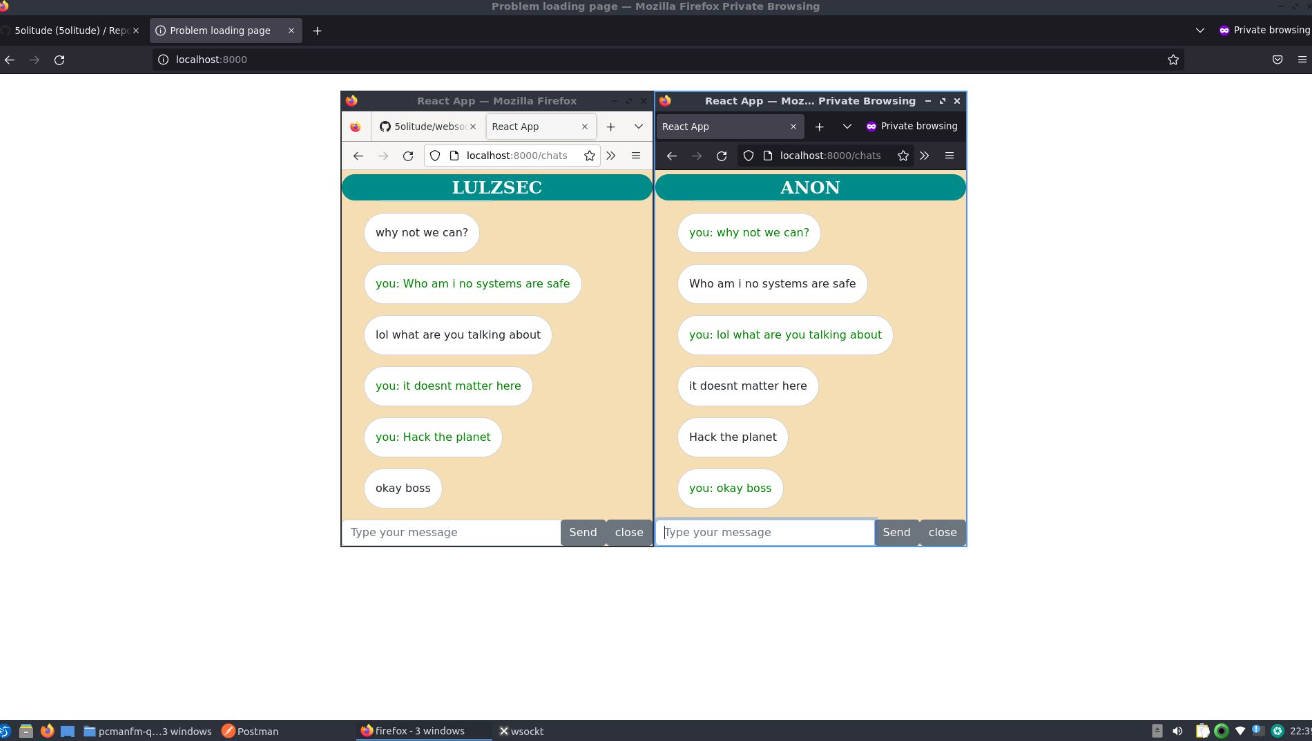Expand the tab list chevron in LULZSEC window
The height and width of the screenshot is (741, 1312).
(638, 126)
